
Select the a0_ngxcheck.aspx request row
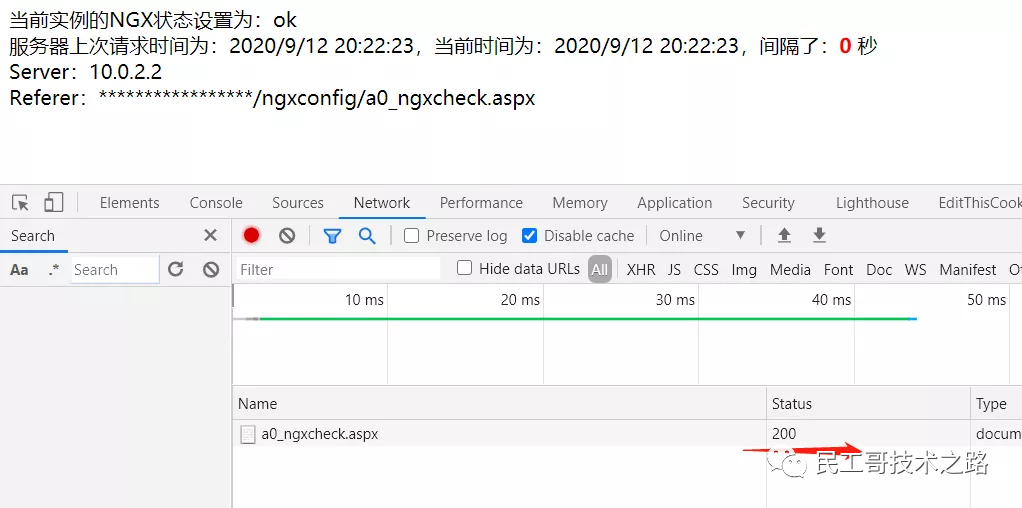[627, 434]
